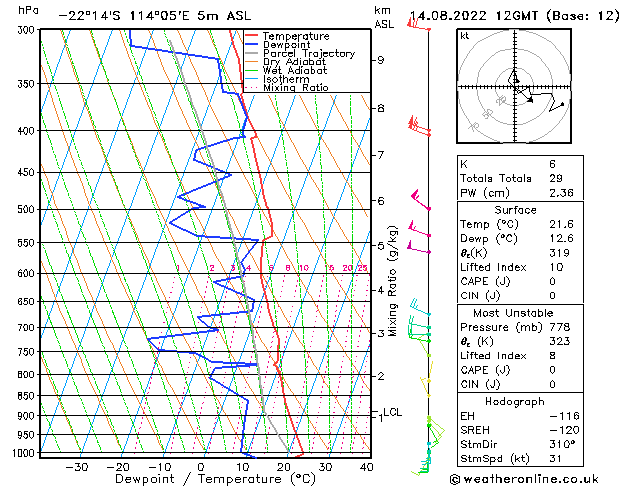Click the SREH value -120
This screenshot has height=486, width=629.
(564, 430)
